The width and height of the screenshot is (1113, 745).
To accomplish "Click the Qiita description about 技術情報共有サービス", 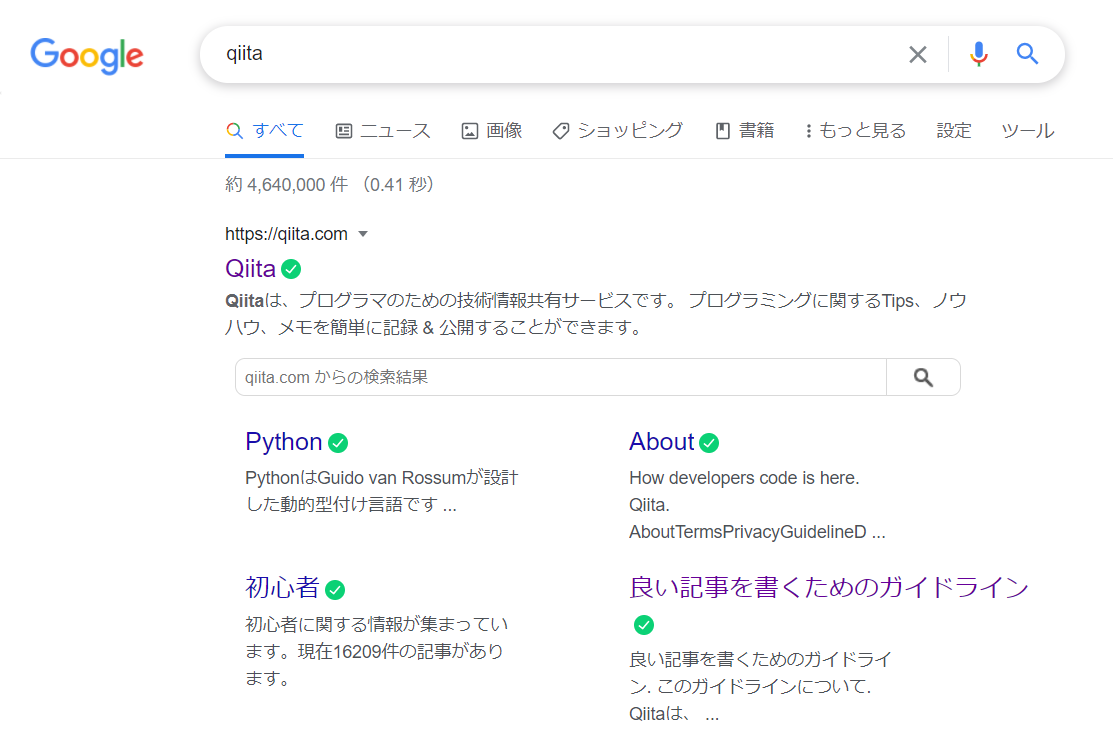I will [x=596, y=314].
